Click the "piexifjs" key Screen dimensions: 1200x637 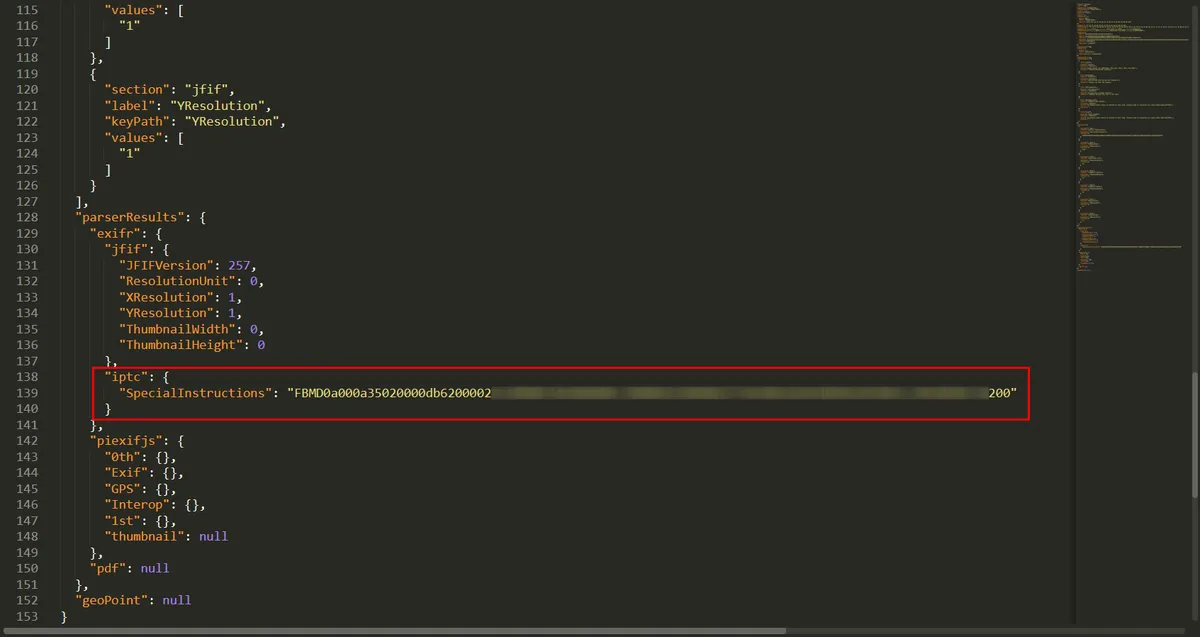click(128, 441)
